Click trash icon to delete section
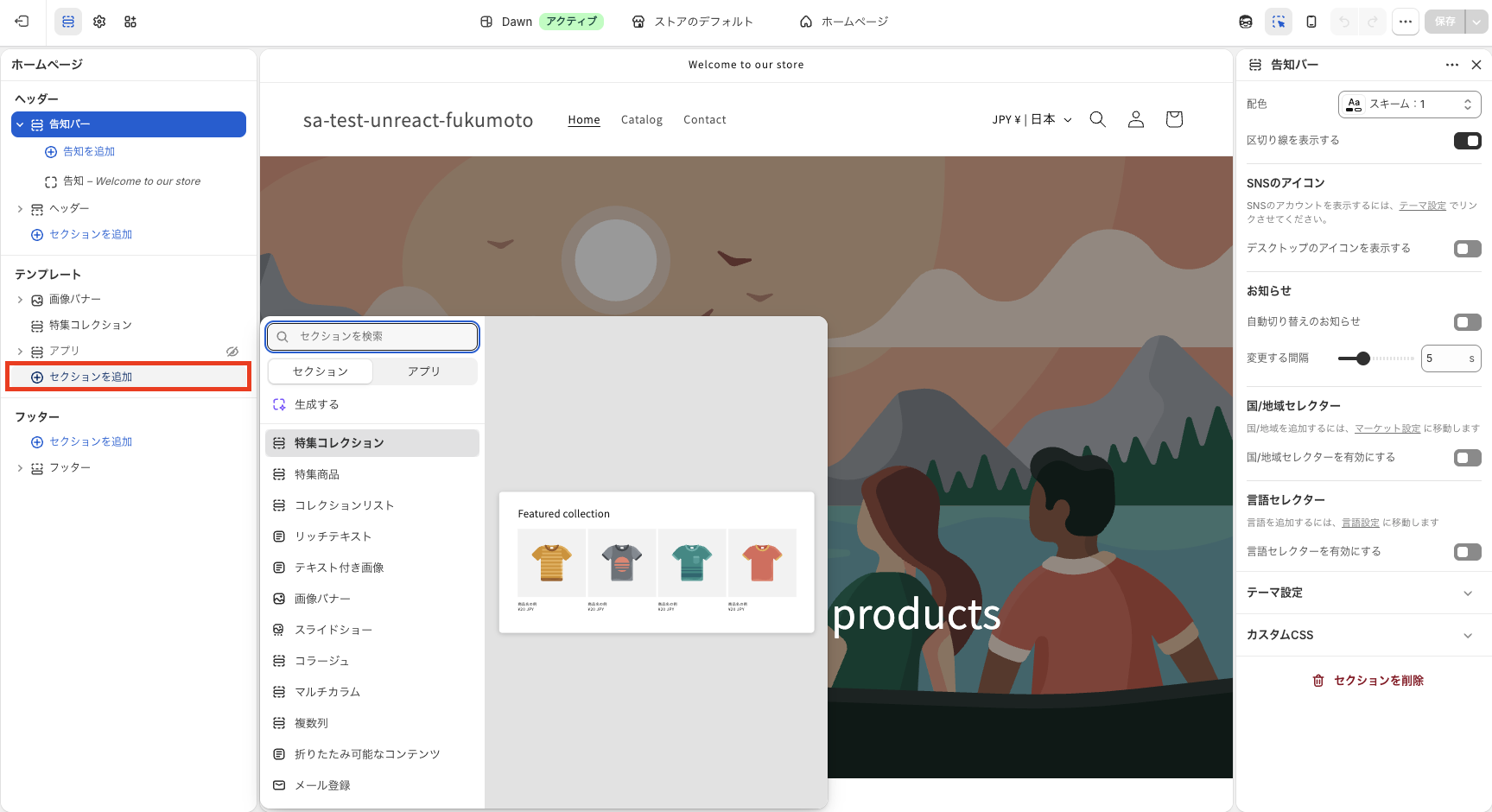This screenshot has width=1492, height=812. [1318, 681]
